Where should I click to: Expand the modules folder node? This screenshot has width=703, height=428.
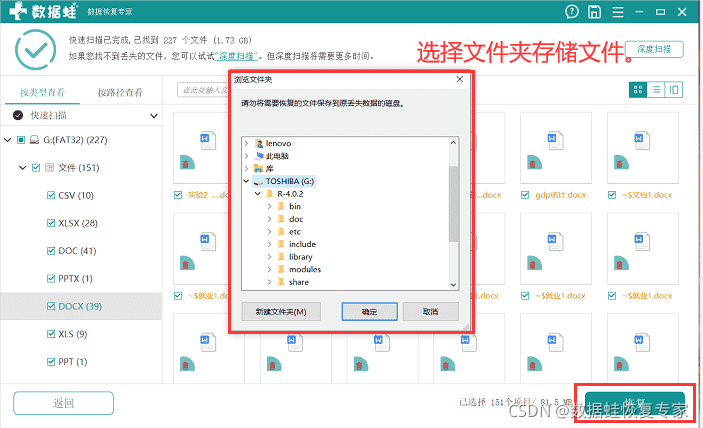(269, 269)
